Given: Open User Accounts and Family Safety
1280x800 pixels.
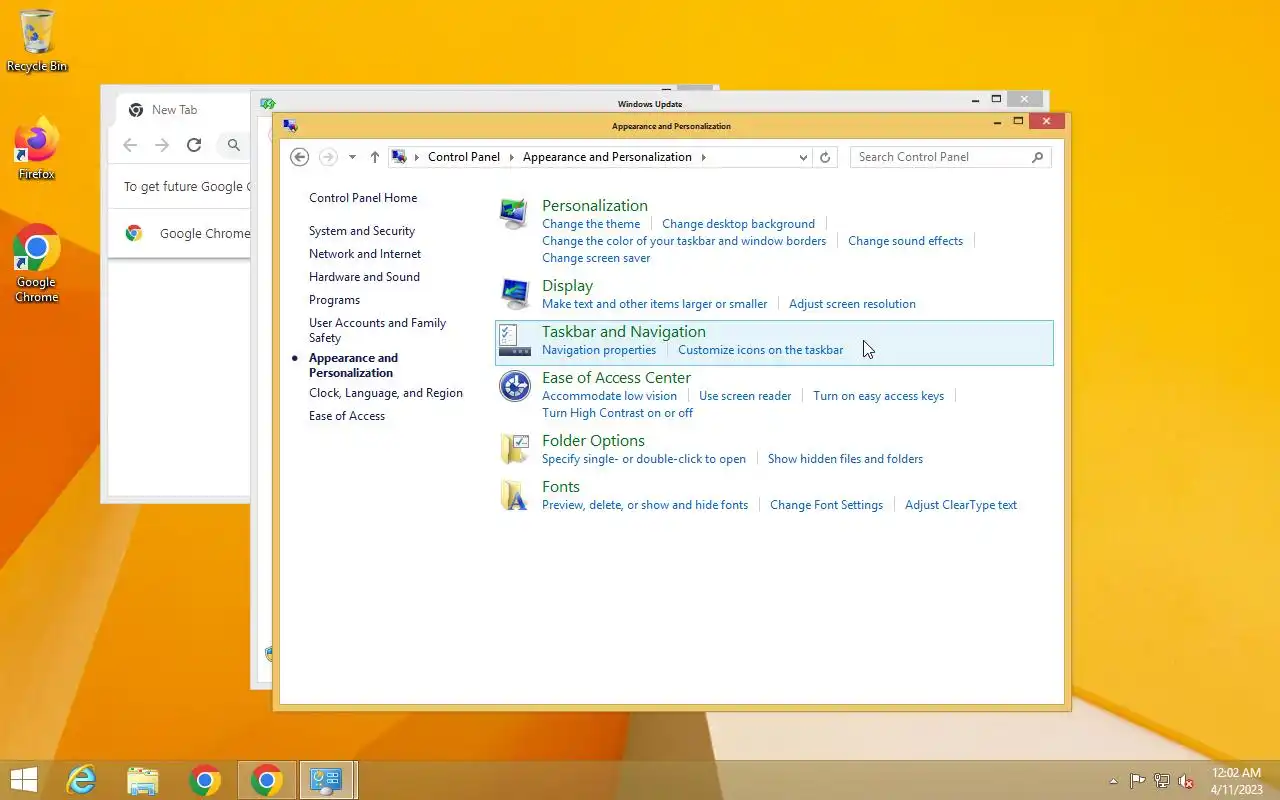Looking at the screenshot, I should [377, 330].
